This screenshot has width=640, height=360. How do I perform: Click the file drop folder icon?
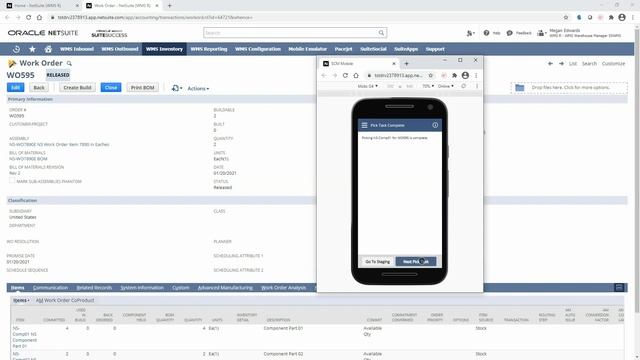(520, 88)
